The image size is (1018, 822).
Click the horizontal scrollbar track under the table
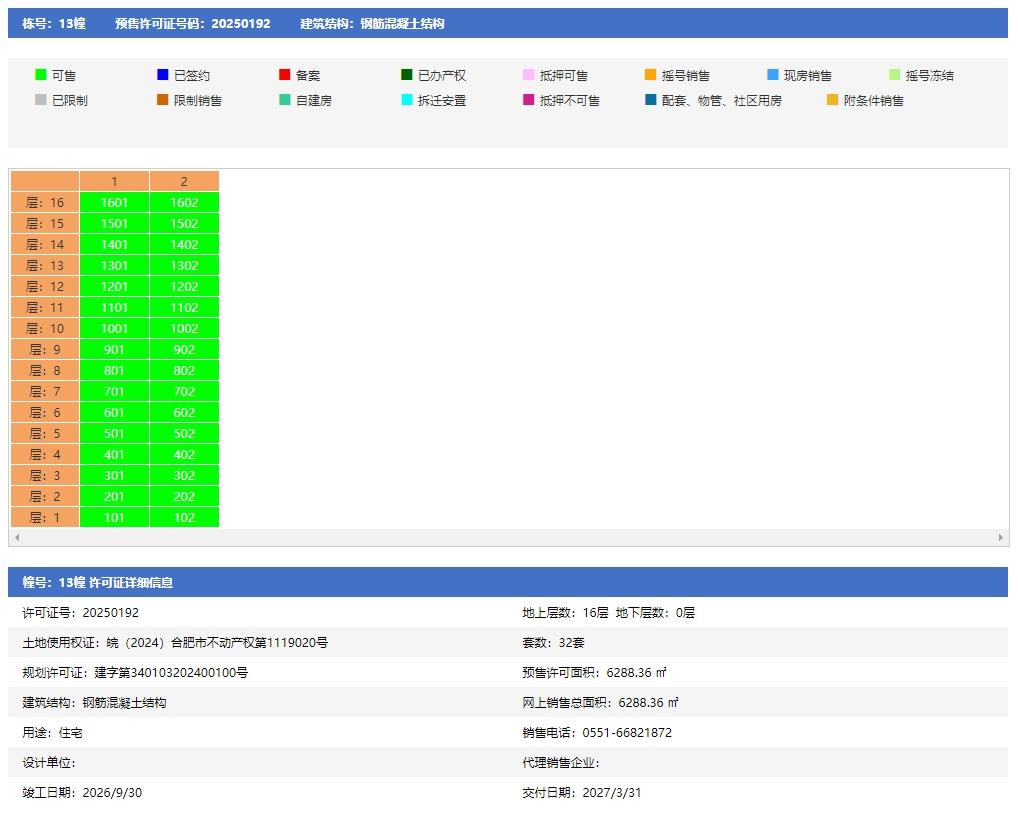coord(508,538)
